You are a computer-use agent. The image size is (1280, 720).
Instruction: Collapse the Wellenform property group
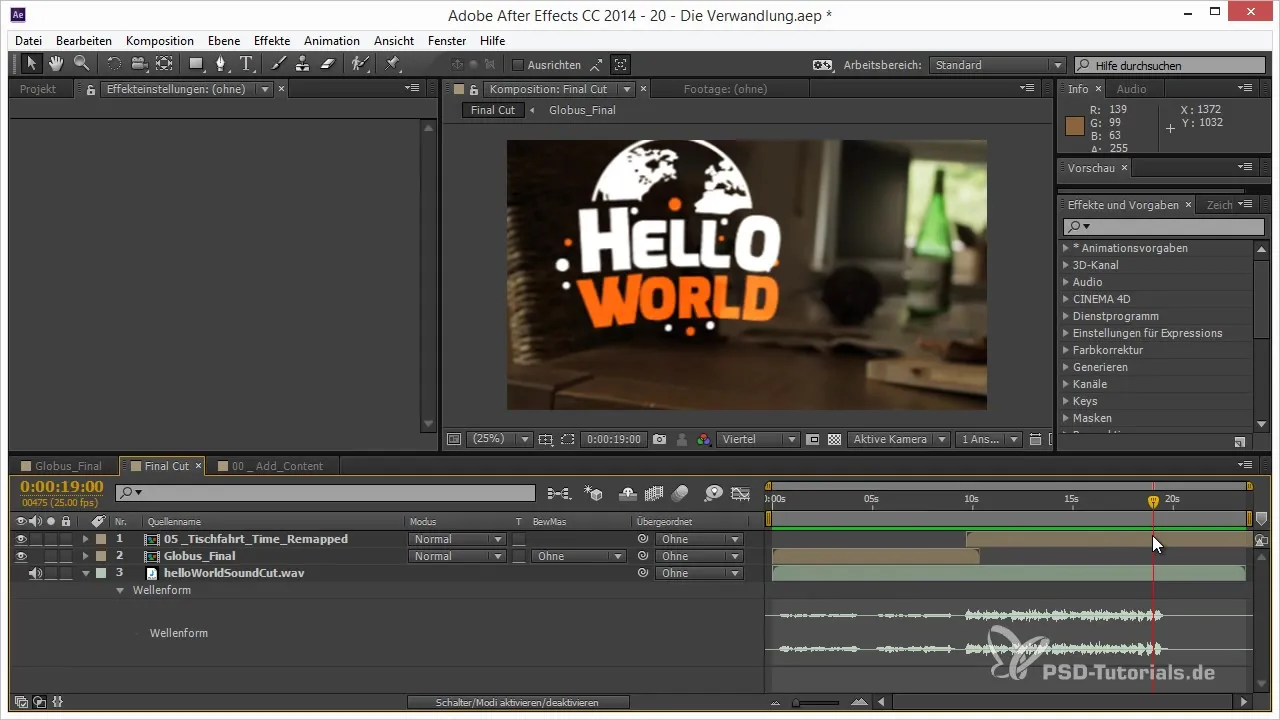[x=121, y=590]
